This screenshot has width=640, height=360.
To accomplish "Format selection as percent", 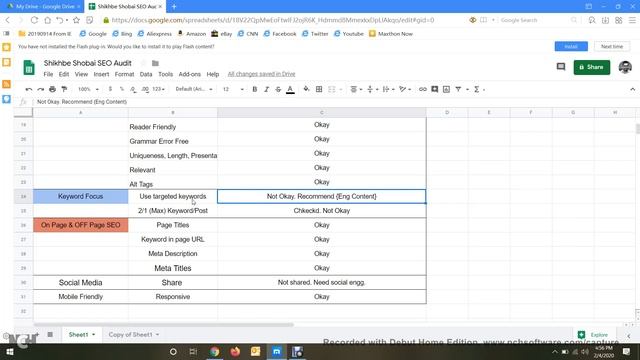I will [122, 89].
